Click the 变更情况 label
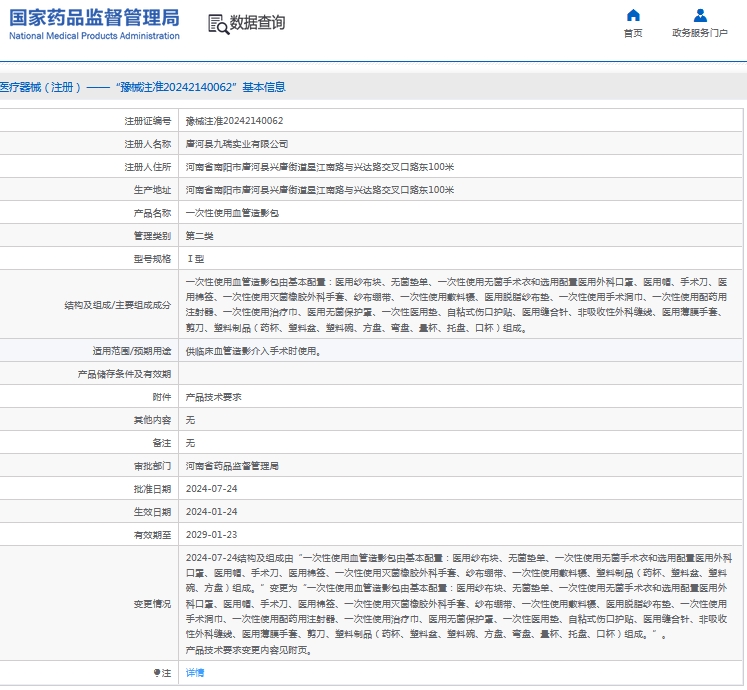Image resolution: width=747 pixels, height=690 pixels. pos(152,604)
